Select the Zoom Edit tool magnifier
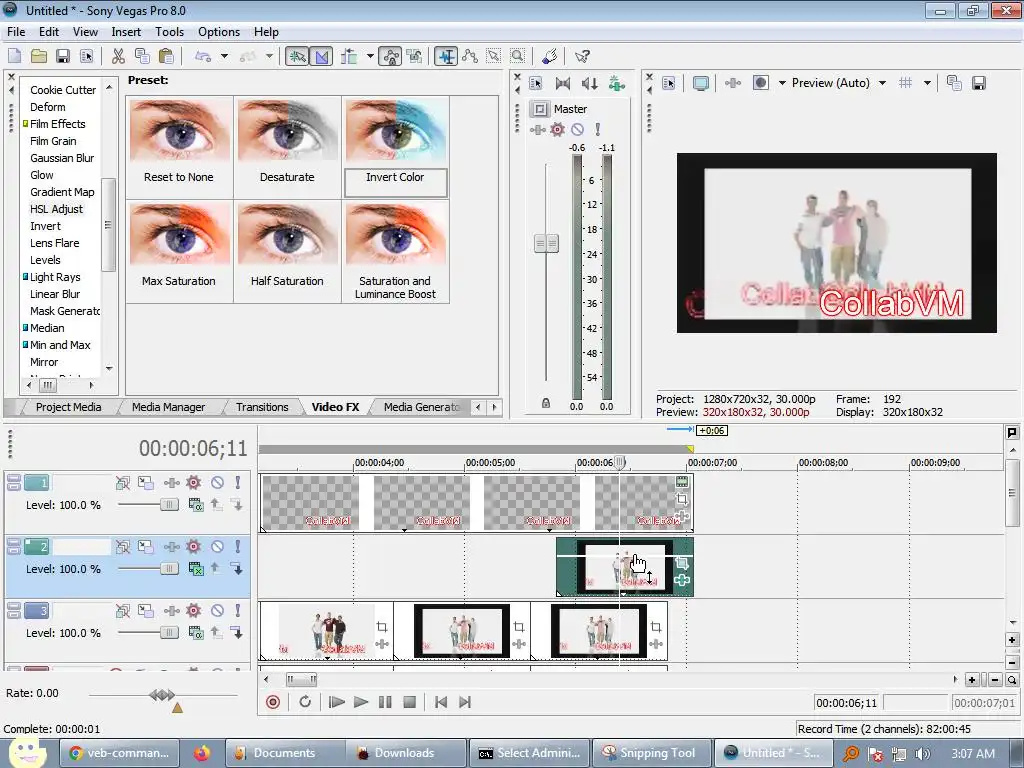Viewport: 1024px width, 768px height. (x=517, y=56)
